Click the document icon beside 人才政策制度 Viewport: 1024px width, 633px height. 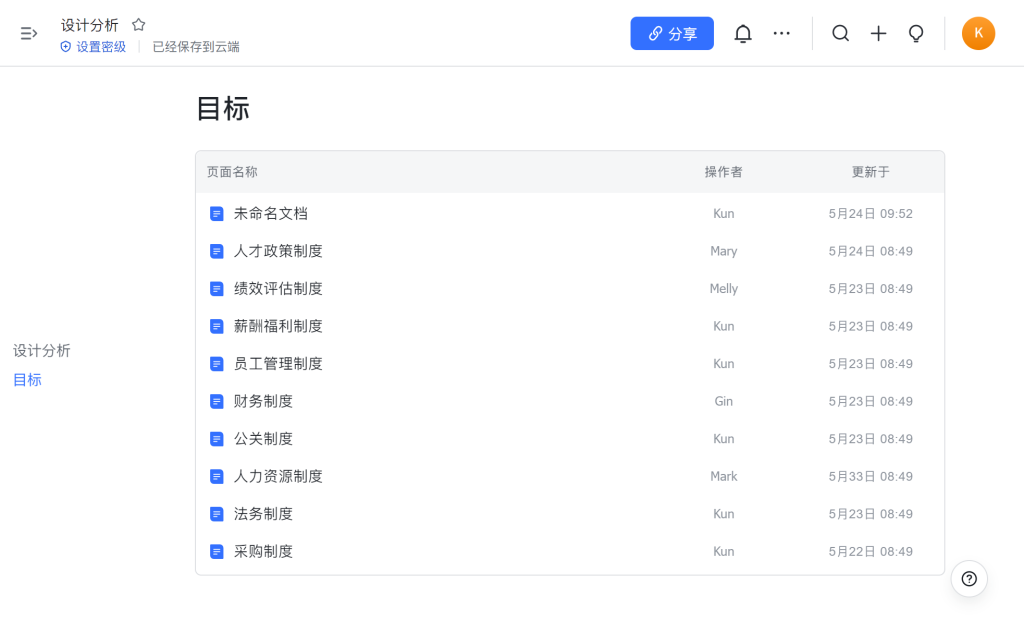(x=216, y=251)
